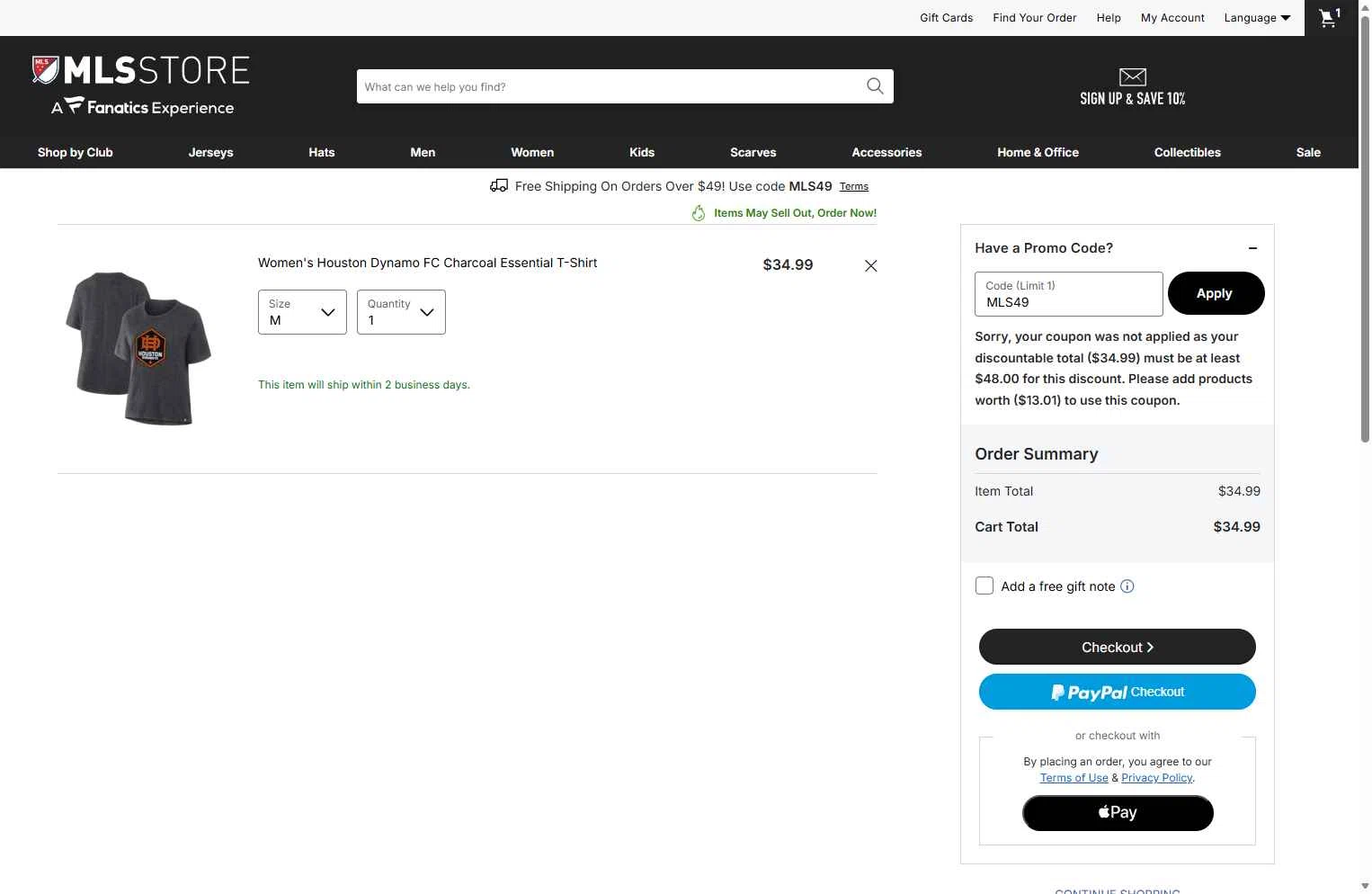Open the Shop by Club menu

pos(76,152)
